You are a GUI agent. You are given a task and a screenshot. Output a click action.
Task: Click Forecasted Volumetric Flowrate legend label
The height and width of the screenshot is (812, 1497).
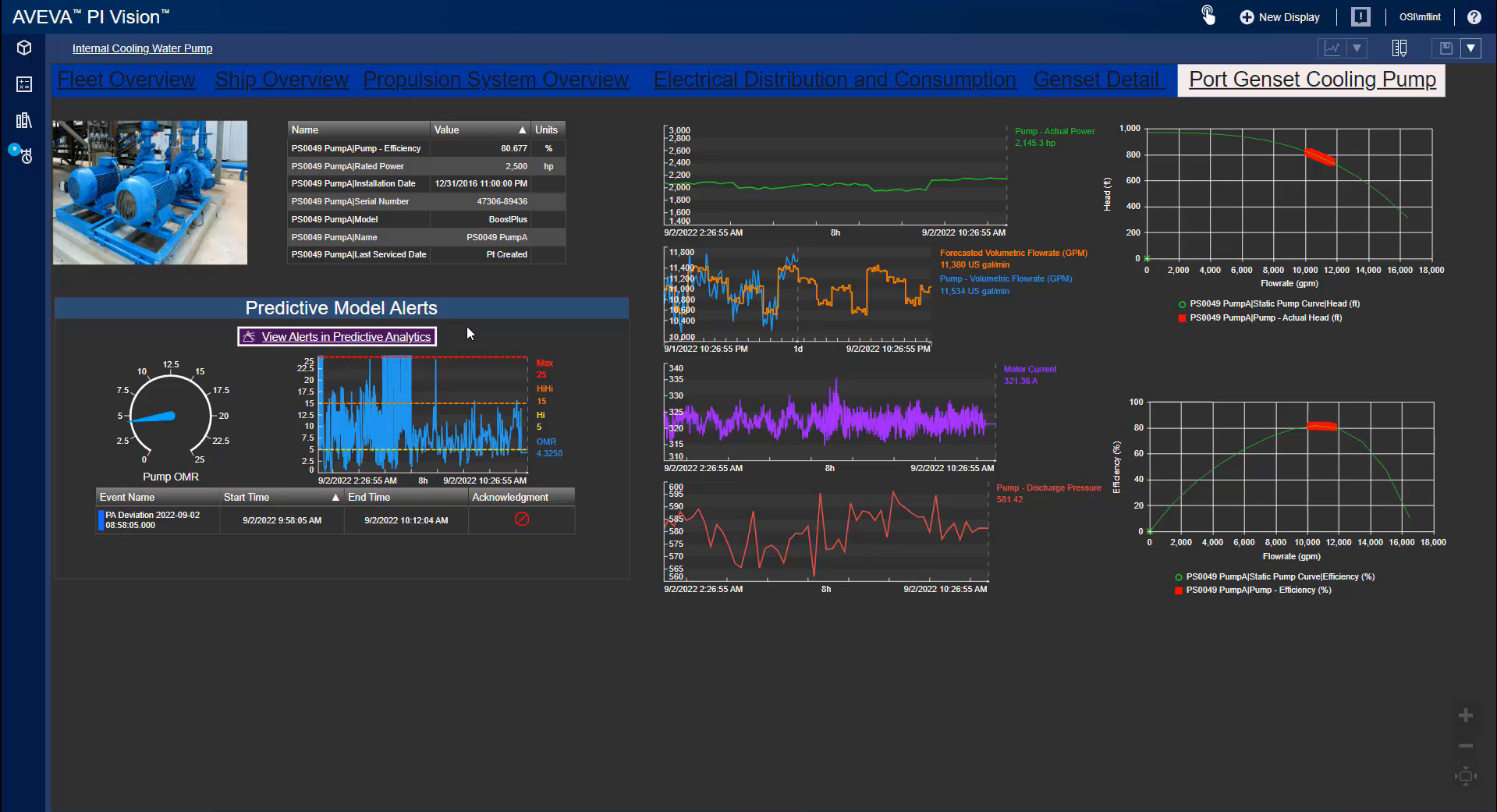click(1013, 253)
